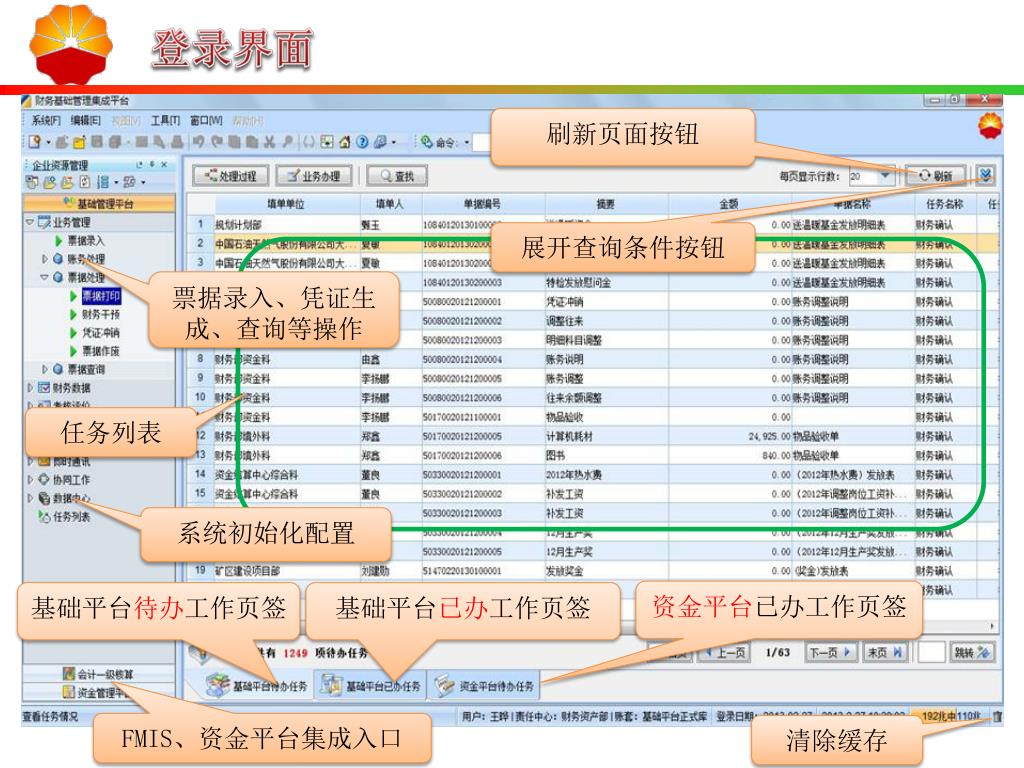Viewport: 1024px width, 768px height.
Task: Click second folder icon in 企业资源管理 panel toolbar
Action: pyautogui.click(x=50, y=182)
